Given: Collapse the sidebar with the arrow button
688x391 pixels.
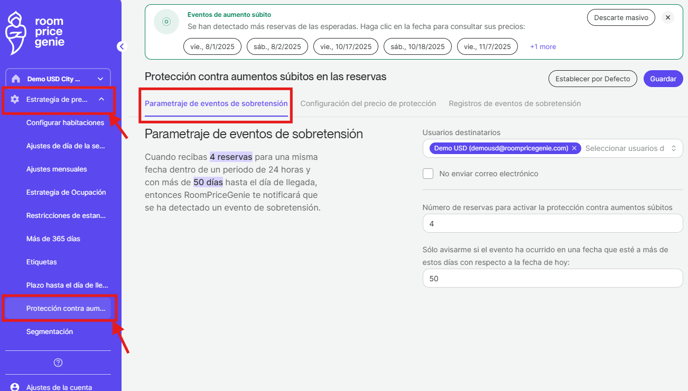Looking at the screenshot, I should [121, 47].
